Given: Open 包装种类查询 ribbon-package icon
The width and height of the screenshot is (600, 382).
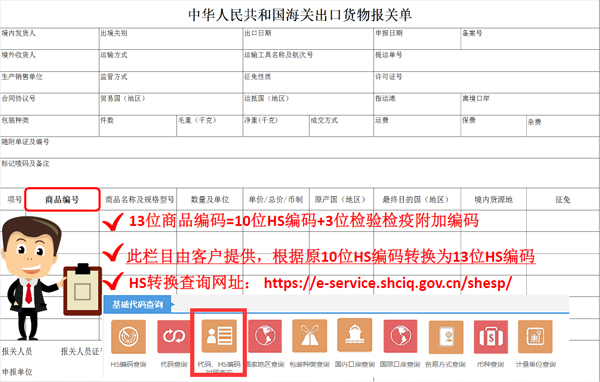Looking at the screenshot, I should click(310, 336).
